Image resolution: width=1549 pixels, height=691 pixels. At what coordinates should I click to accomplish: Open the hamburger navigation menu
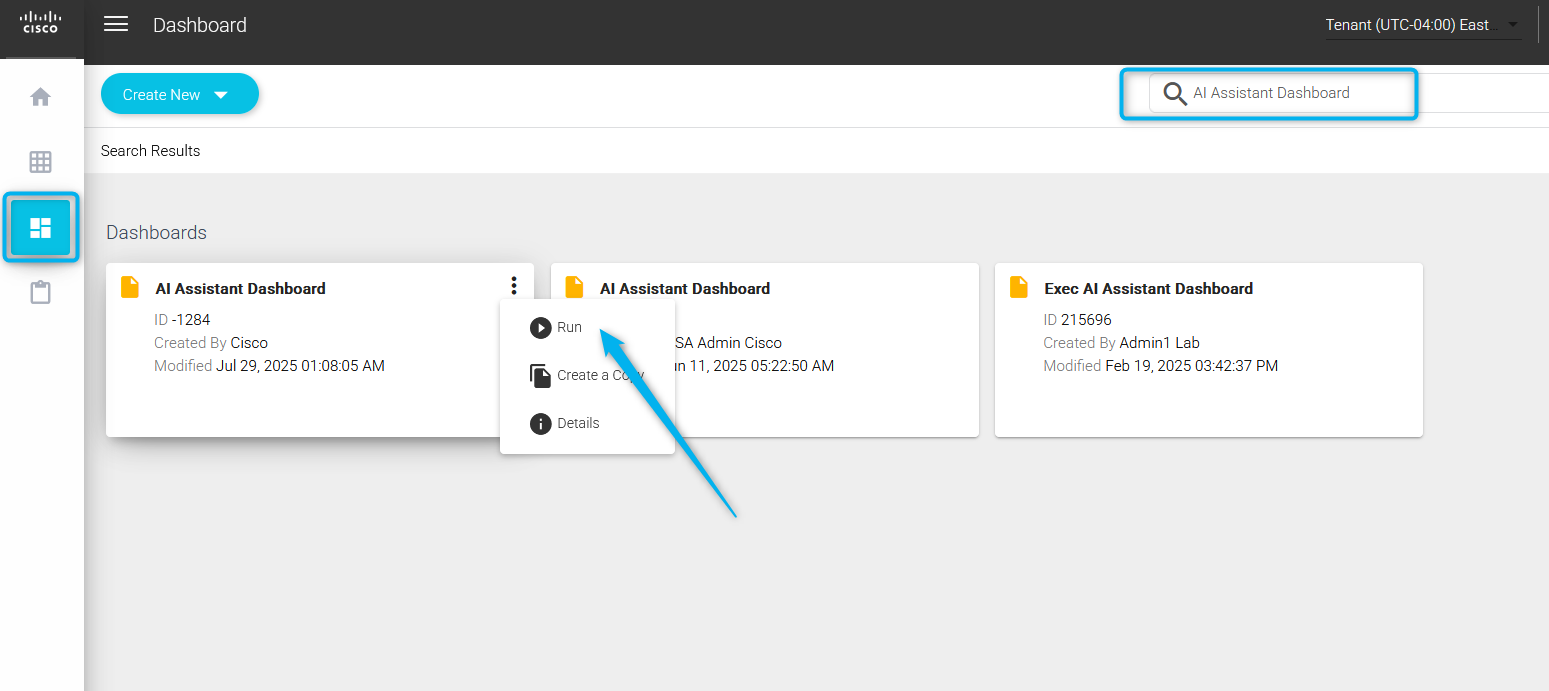(x=116, y=24)
